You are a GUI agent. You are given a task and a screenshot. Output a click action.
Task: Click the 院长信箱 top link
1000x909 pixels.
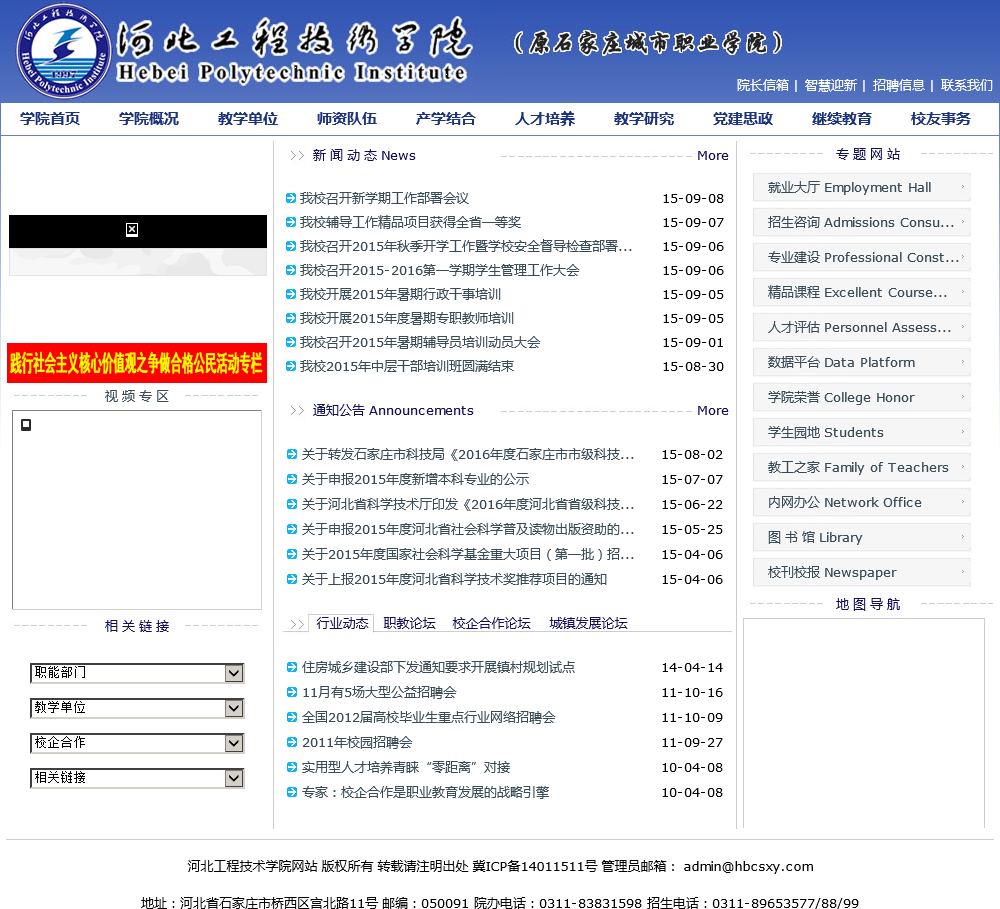coord(763,85)
